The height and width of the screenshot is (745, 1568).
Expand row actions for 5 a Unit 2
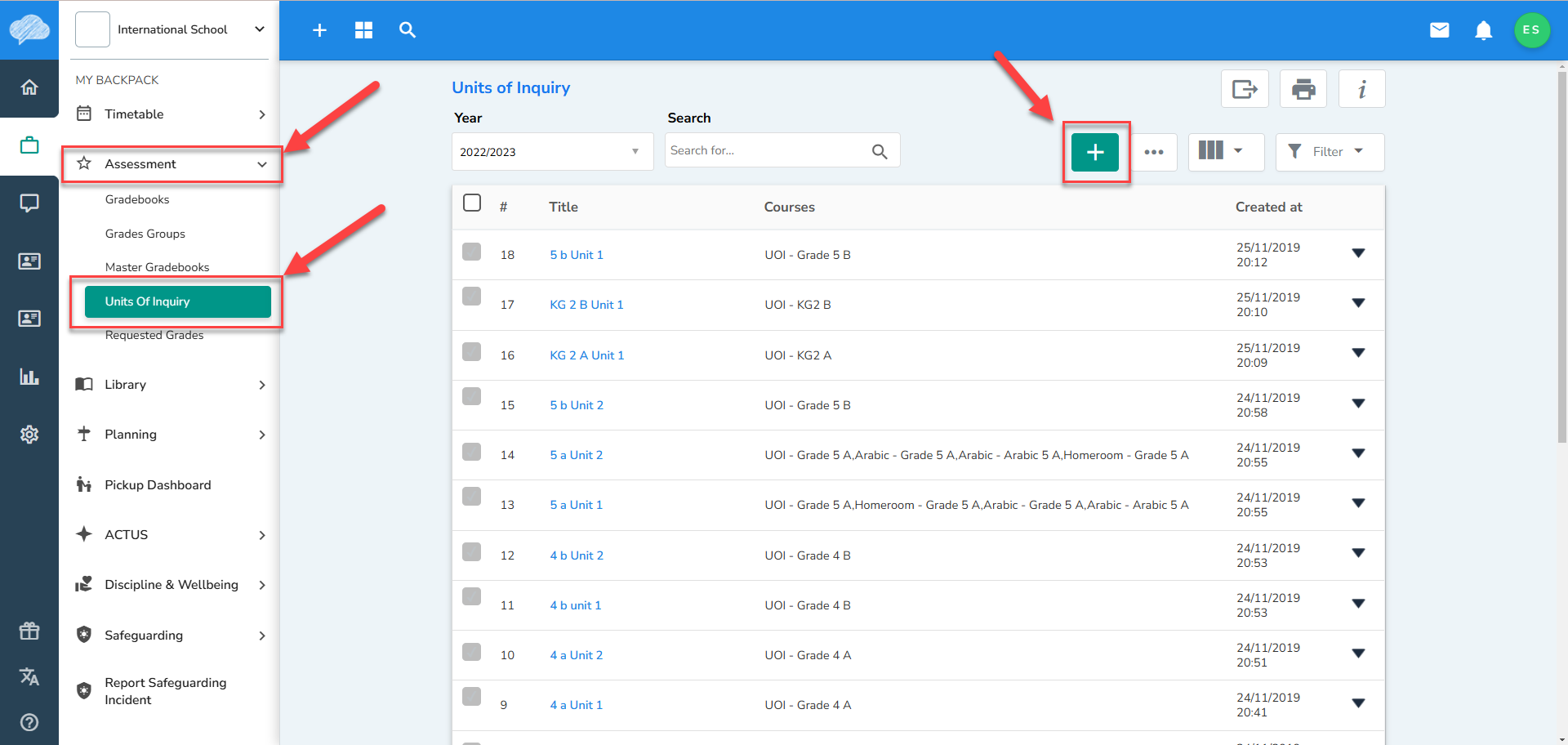(x=1359, y=453)
